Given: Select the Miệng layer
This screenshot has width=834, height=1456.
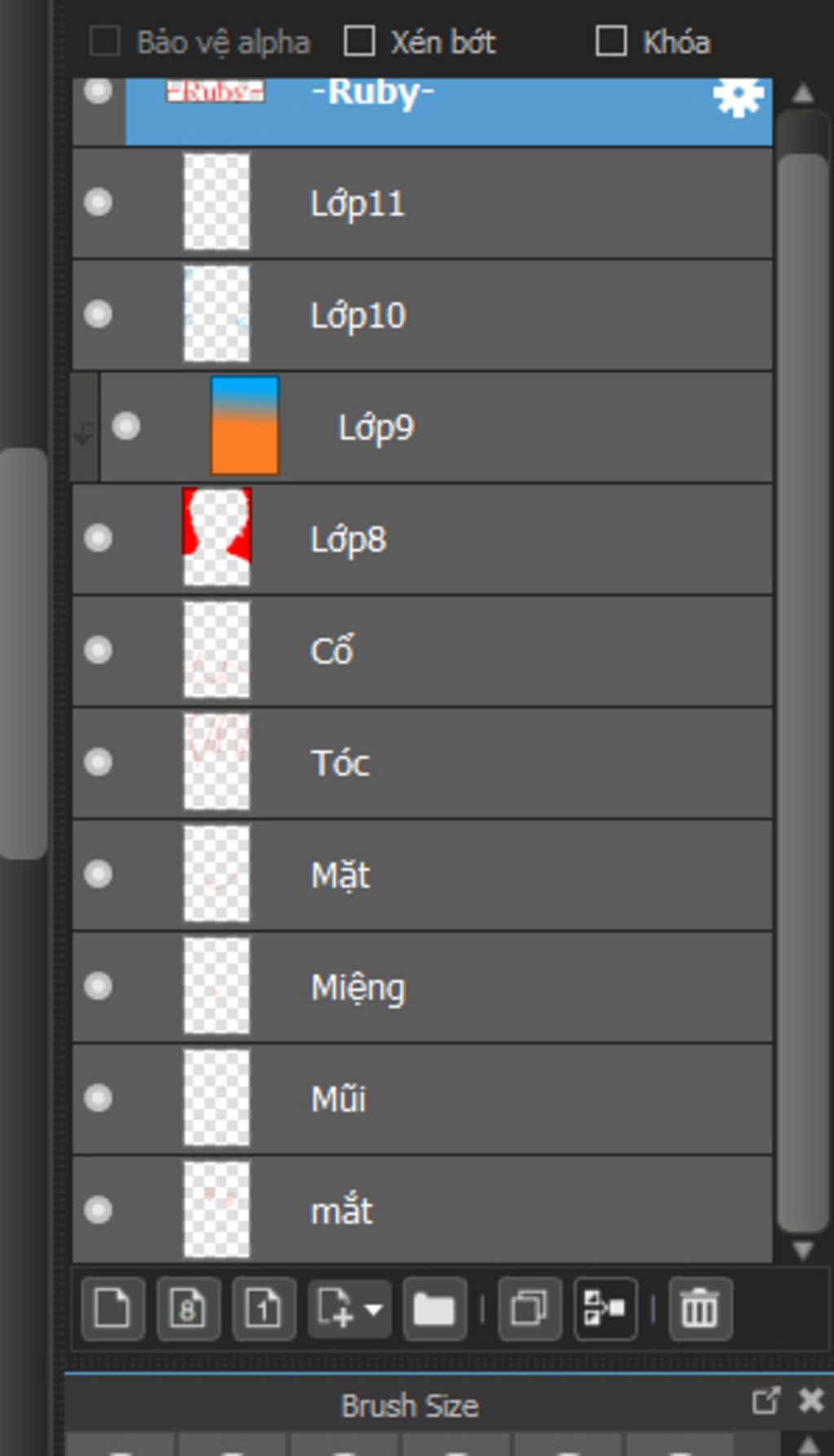Looking at the screenshot, I should pos(423,987).
